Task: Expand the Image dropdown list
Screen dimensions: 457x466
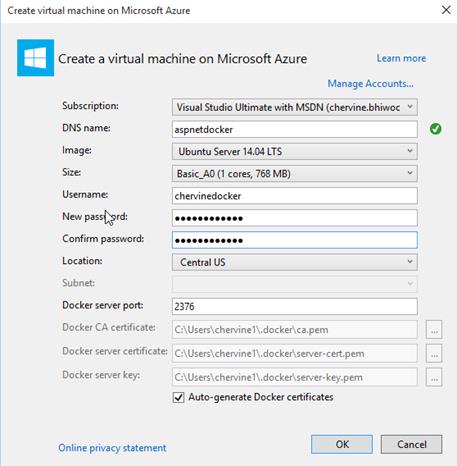Action: click(x=295, y=151)
